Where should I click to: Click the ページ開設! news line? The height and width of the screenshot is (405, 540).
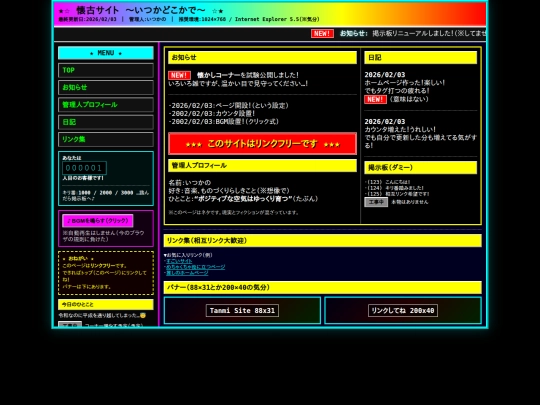click(x=229, y=105)
